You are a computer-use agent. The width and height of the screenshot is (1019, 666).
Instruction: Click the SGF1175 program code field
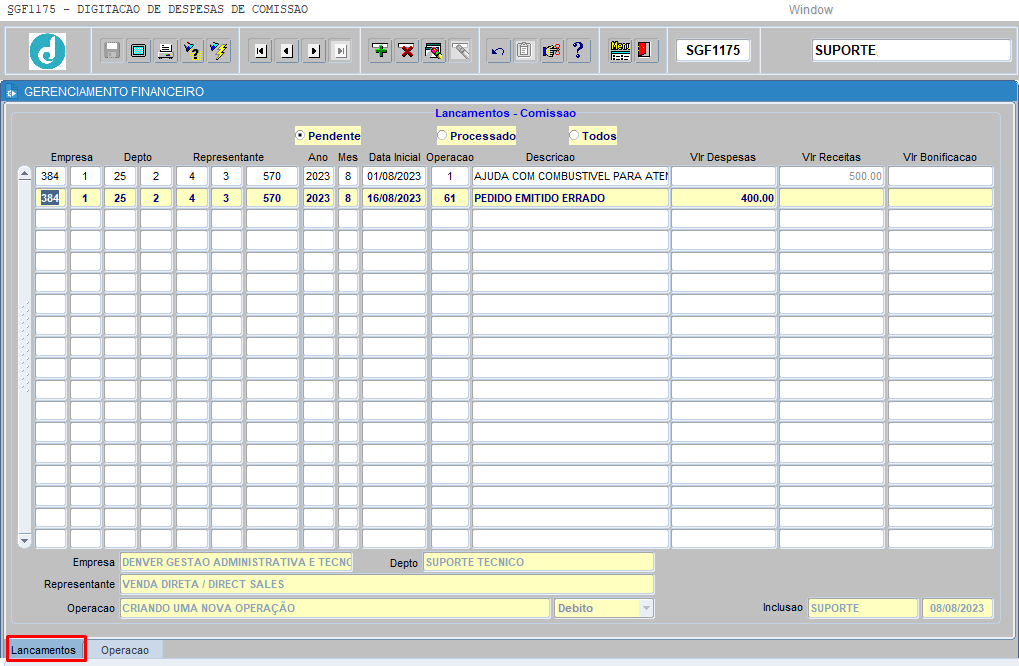713,50
